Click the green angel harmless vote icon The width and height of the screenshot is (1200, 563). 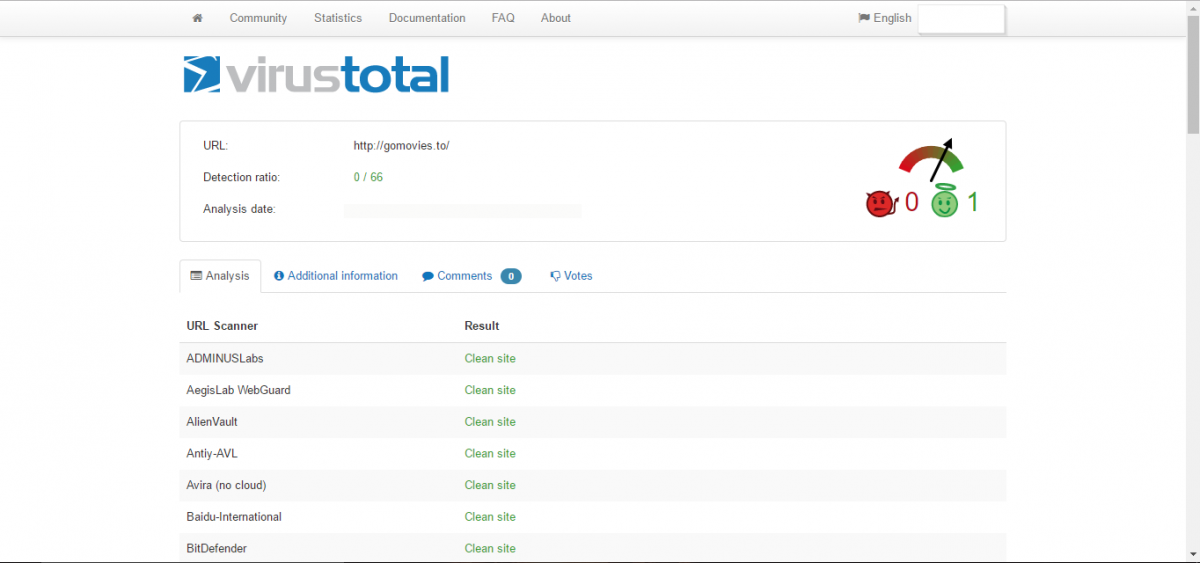click(x=944, y=203)
